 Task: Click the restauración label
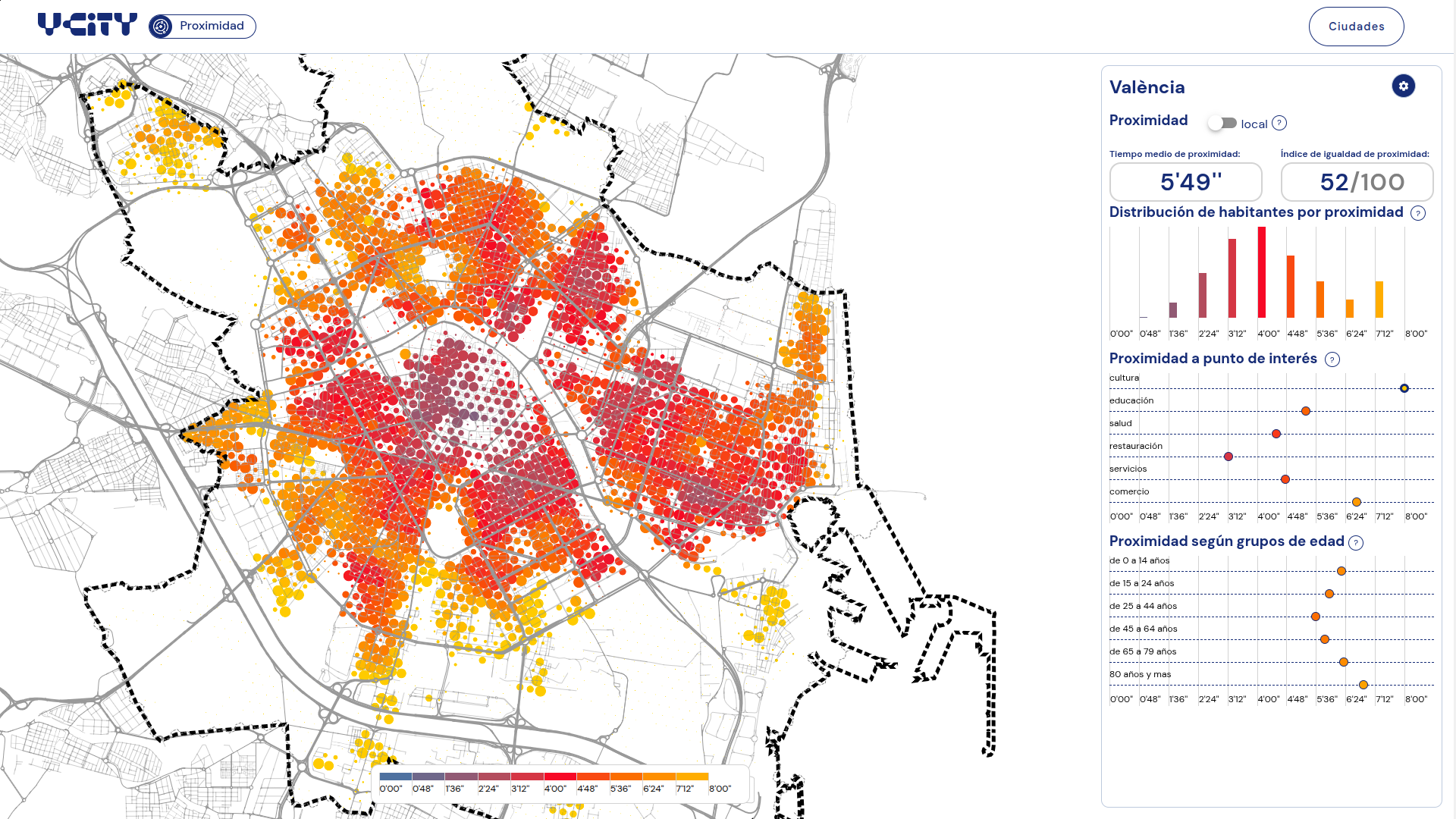point(1136,446)
